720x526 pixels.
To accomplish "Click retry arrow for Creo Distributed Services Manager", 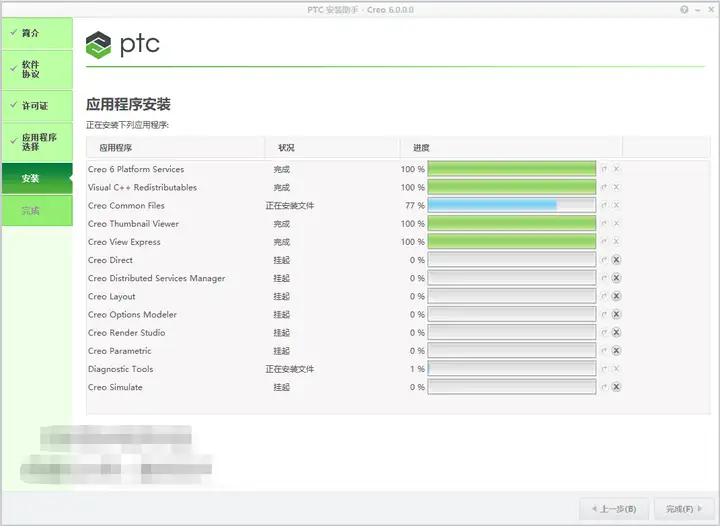I will point(604,278).
